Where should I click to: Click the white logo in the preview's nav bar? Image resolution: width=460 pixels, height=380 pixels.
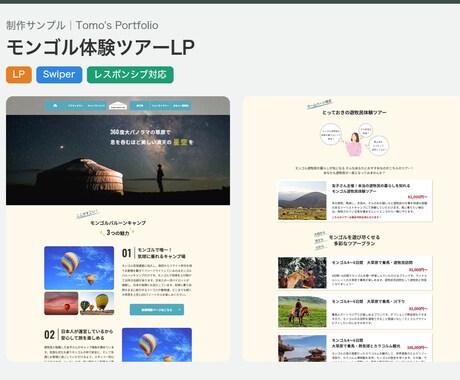click(x=118, y=105)
